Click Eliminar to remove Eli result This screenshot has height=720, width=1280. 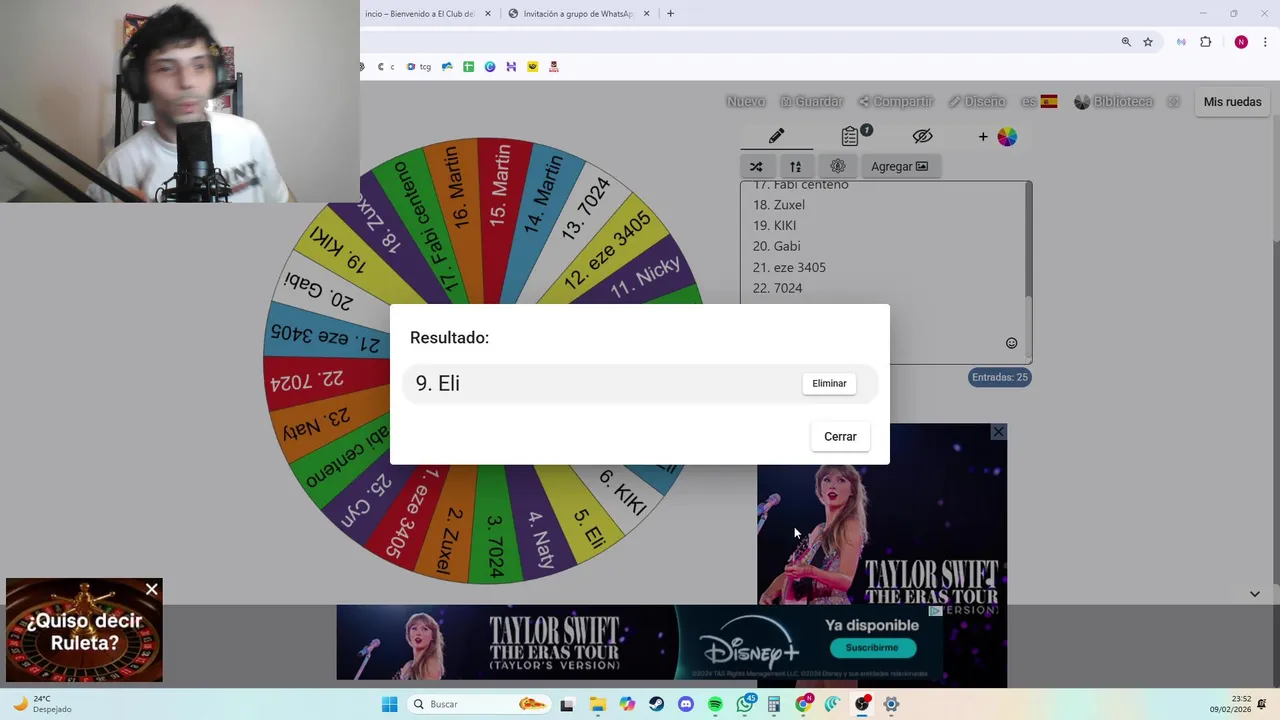coord(829,383)
